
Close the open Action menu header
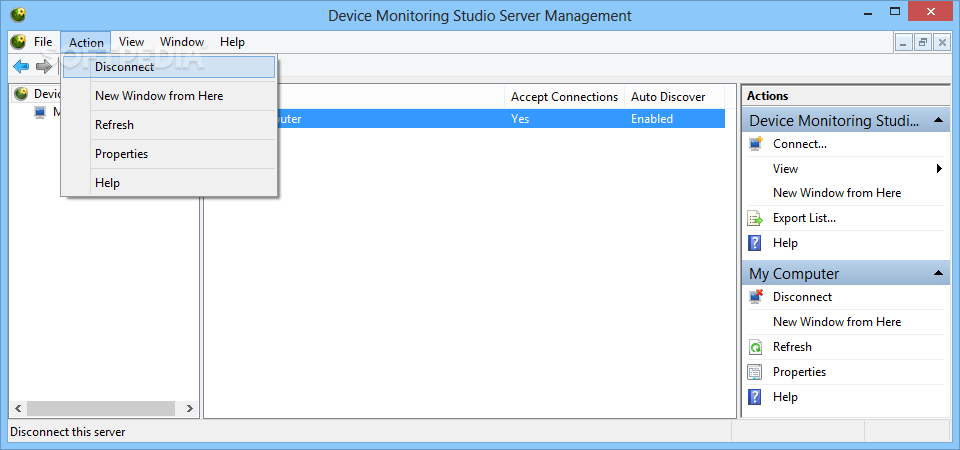[86, 42]
